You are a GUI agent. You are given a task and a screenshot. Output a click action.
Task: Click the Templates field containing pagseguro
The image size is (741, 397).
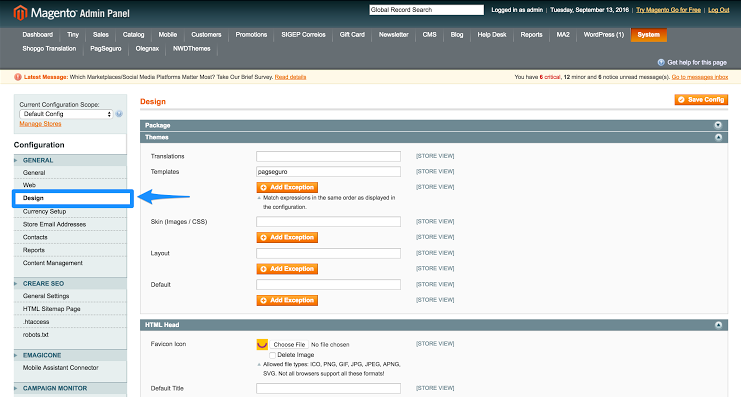tap(328, 172)
